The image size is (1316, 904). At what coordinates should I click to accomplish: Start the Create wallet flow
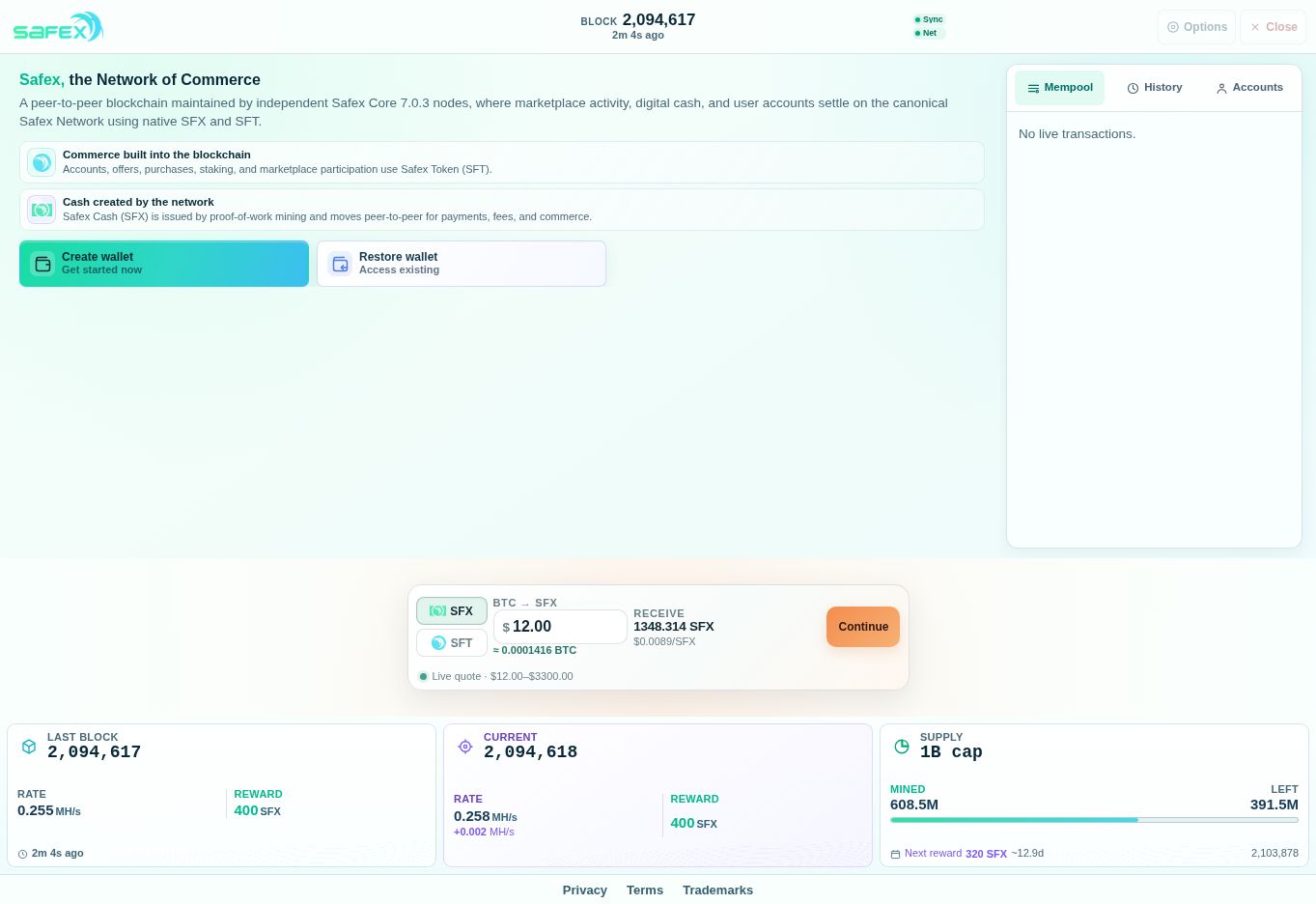pos(164,264)
